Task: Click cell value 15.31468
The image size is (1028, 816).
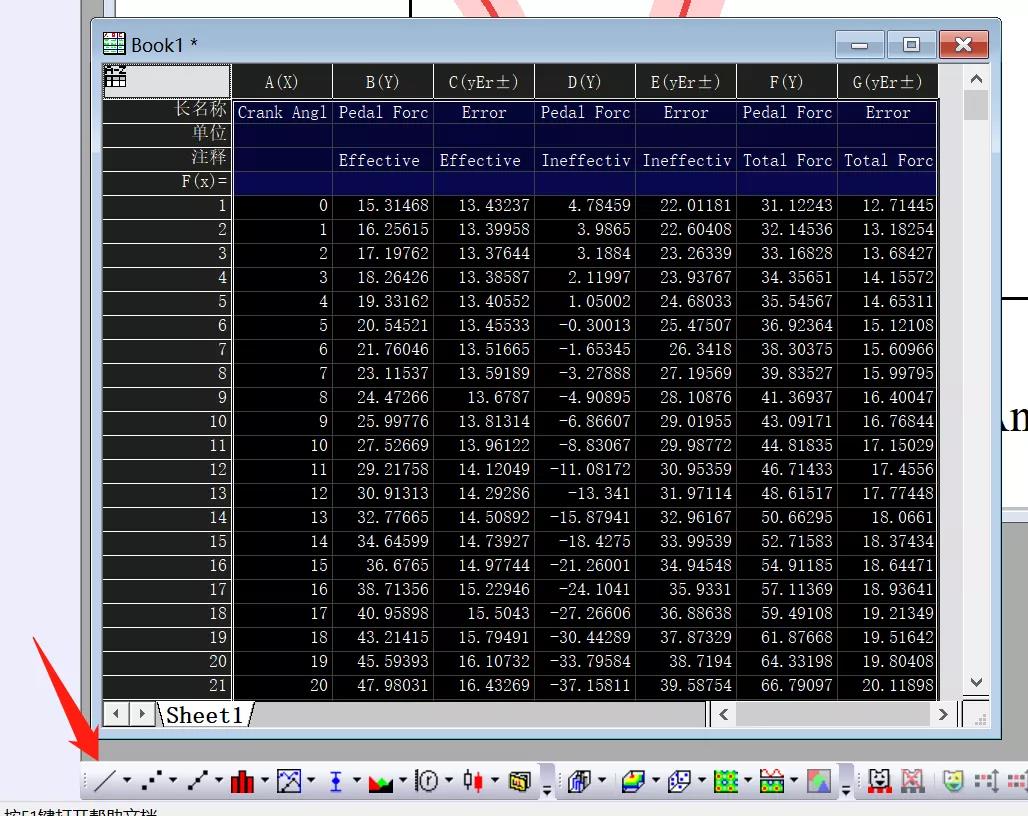Action: (383, 206)
